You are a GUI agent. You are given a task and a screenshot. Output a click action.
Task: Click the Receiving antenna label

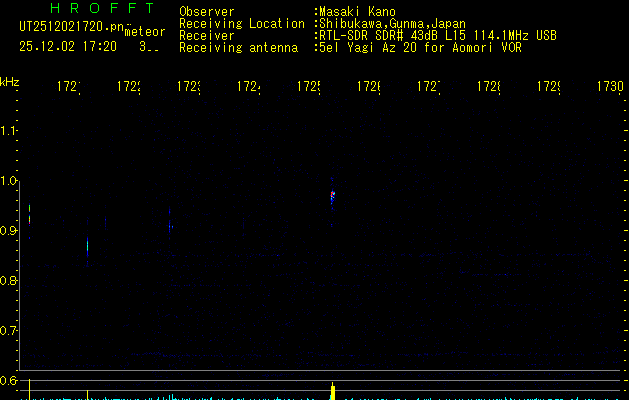point(238,48)
